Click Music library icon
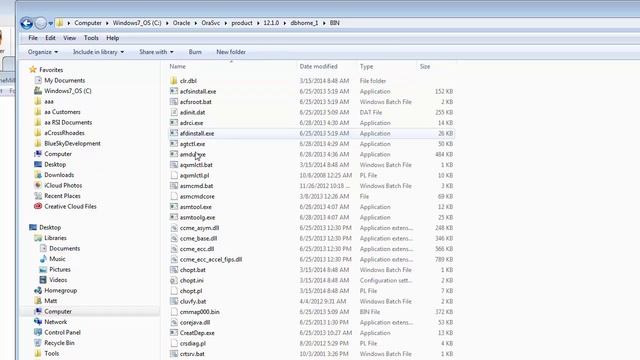The height and width of the screenshot is (360, 640). point(43,259)
